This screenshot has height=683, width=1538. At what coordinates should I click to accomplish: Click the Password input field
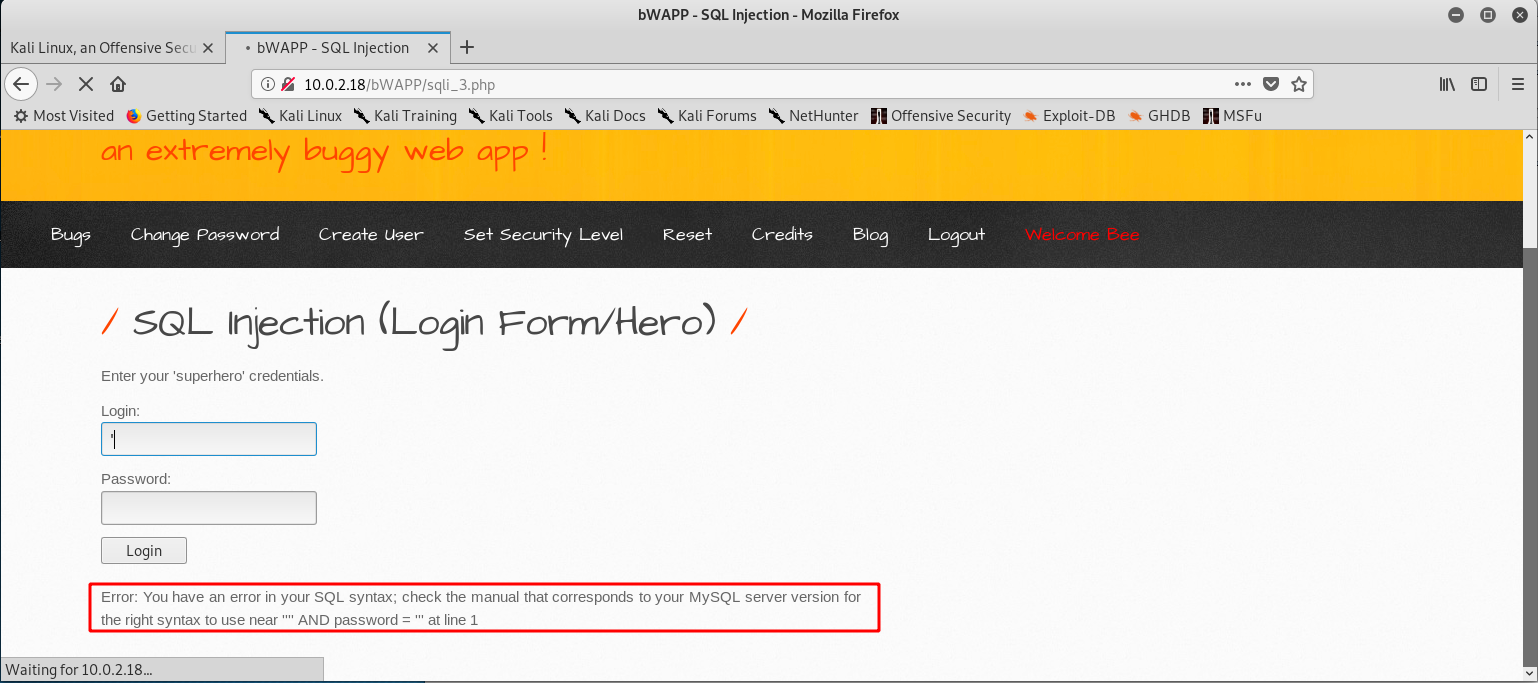point(208,508)
